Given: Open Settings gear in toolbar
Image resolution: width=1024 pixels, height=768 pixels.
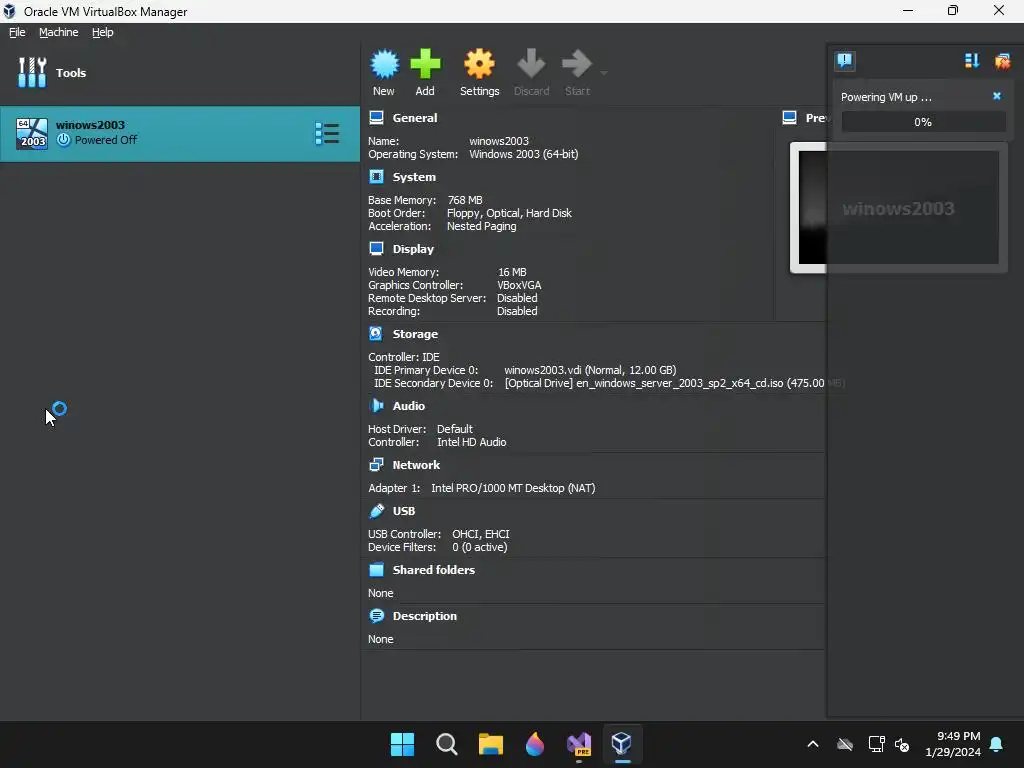Looking at the screenshot, I should [479, 64].
